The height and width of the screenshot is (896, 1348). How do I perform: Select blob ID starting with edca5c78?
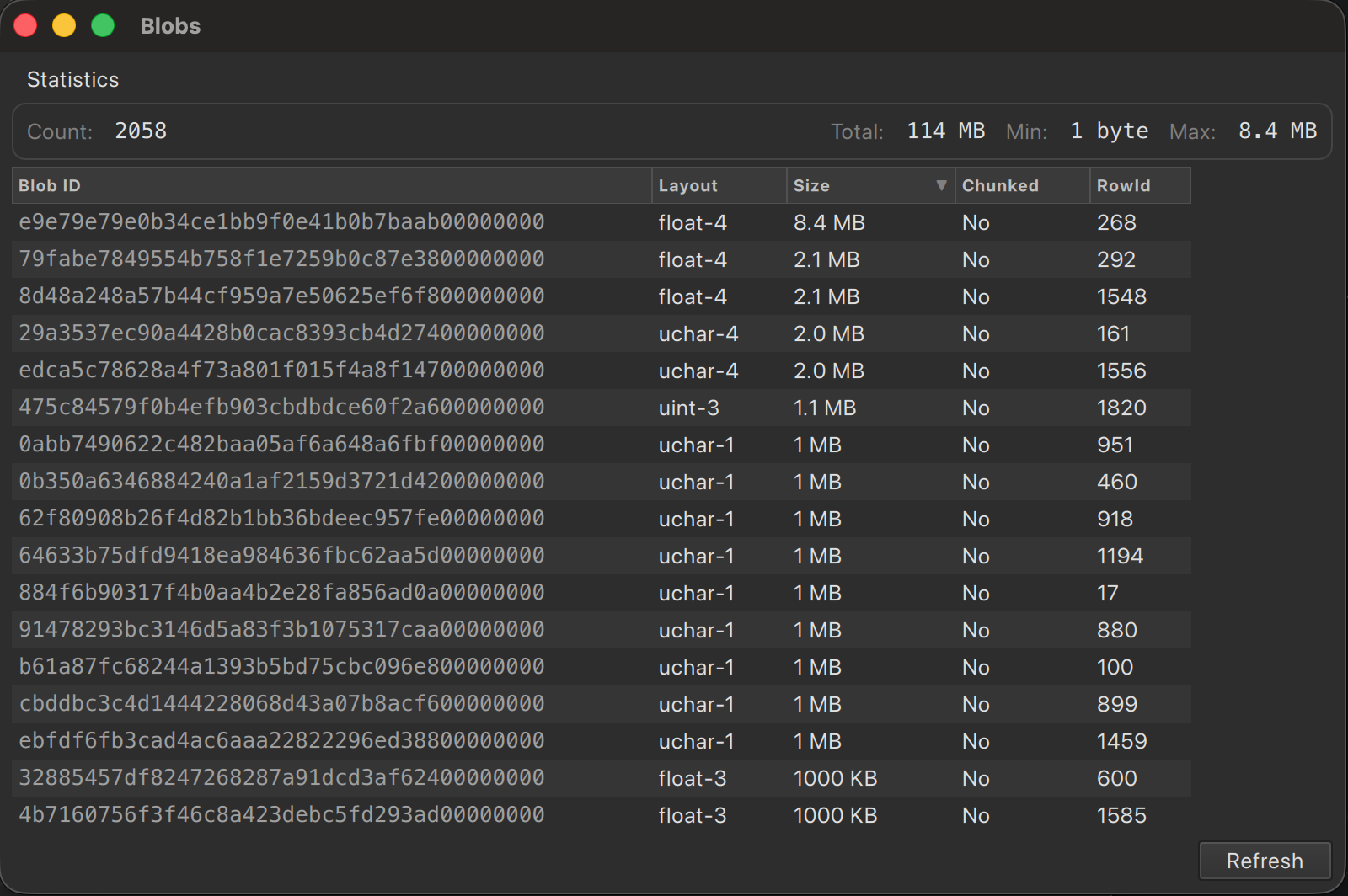281,371
